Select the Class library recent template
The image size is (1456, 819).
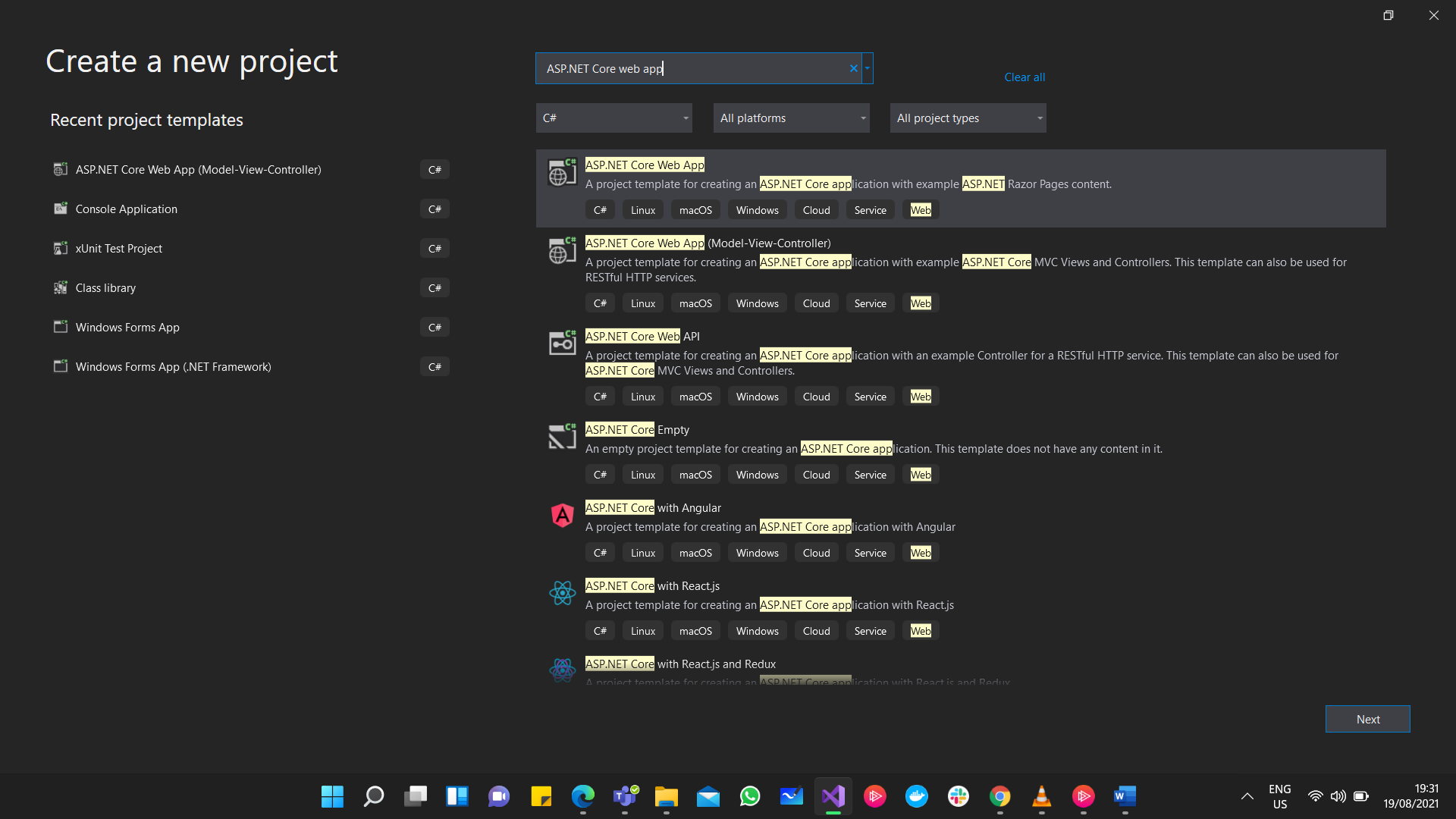105,288
